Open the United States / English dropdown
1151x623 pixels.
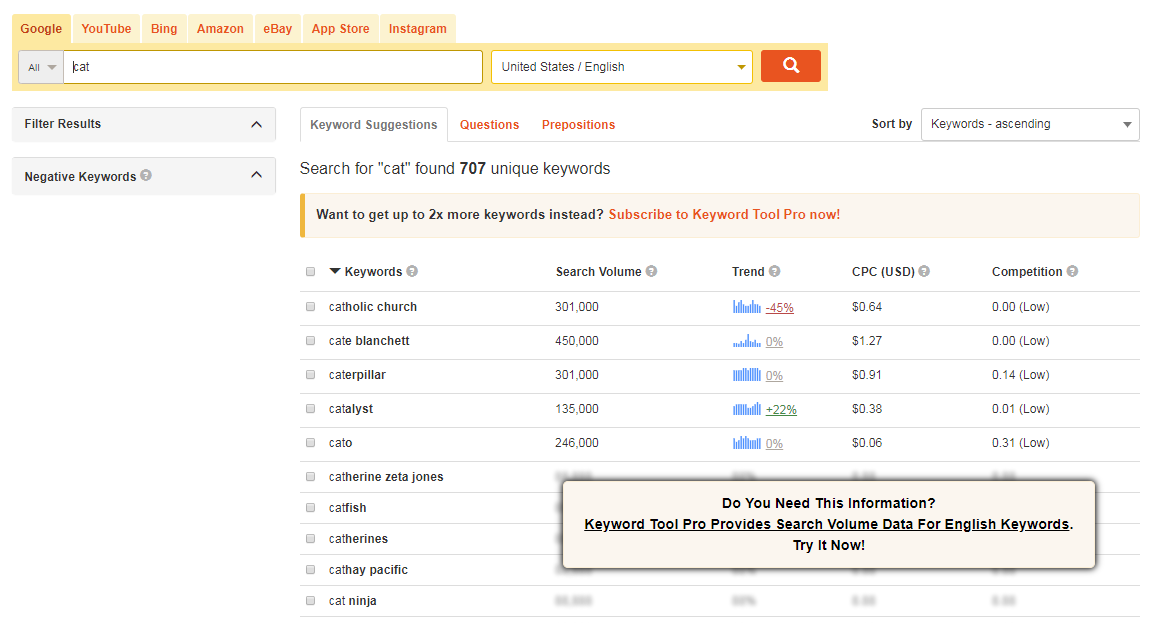[621, 67]
